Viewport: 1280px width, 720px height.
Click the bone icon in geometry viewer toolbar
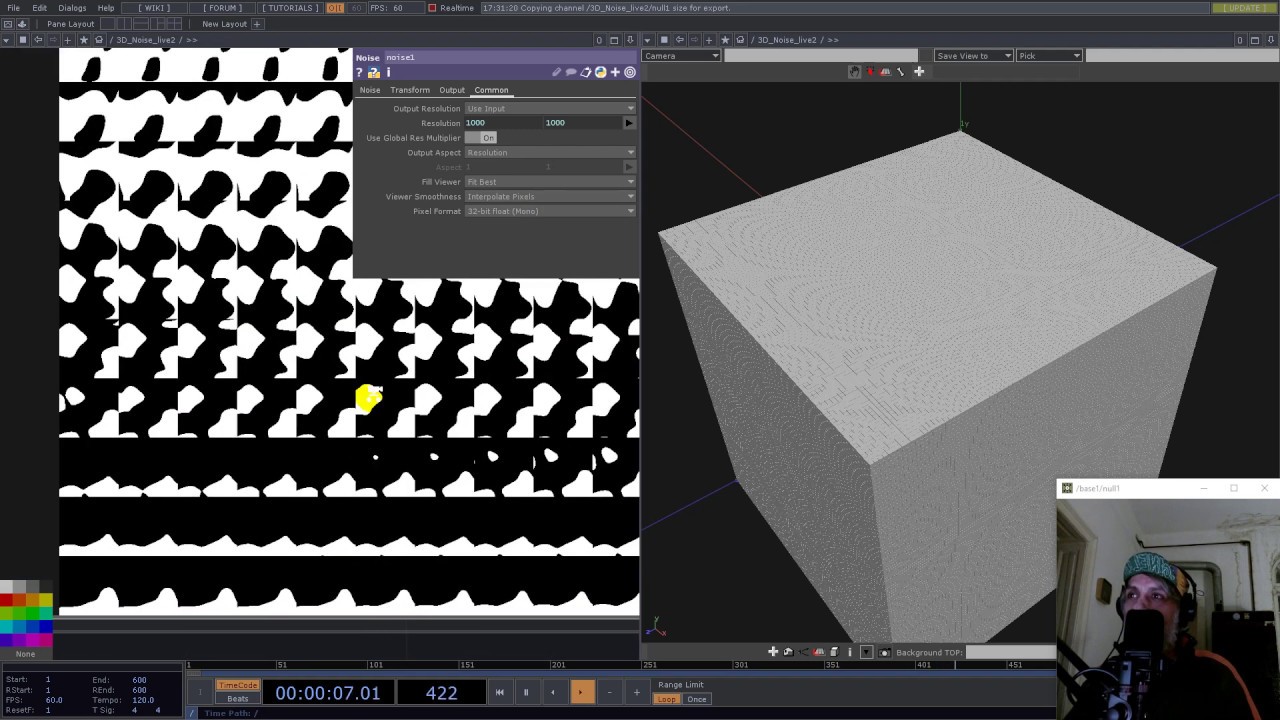pos(900,72)
